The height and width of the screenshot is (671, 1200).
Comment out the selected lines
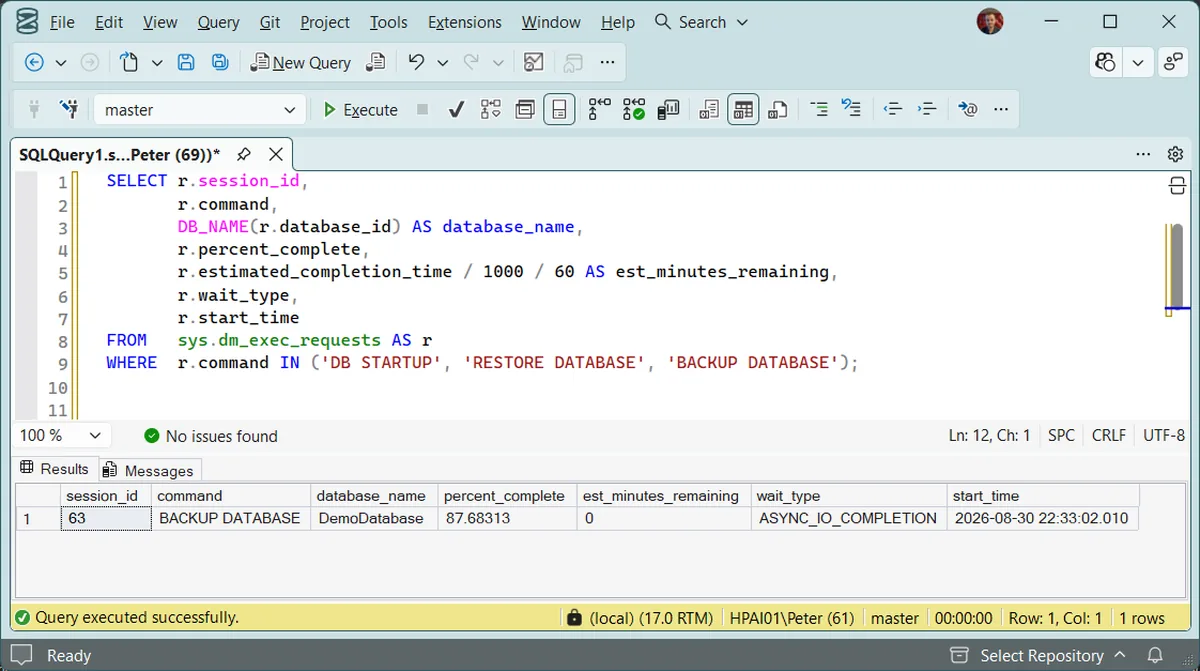[x=818, y=109]
